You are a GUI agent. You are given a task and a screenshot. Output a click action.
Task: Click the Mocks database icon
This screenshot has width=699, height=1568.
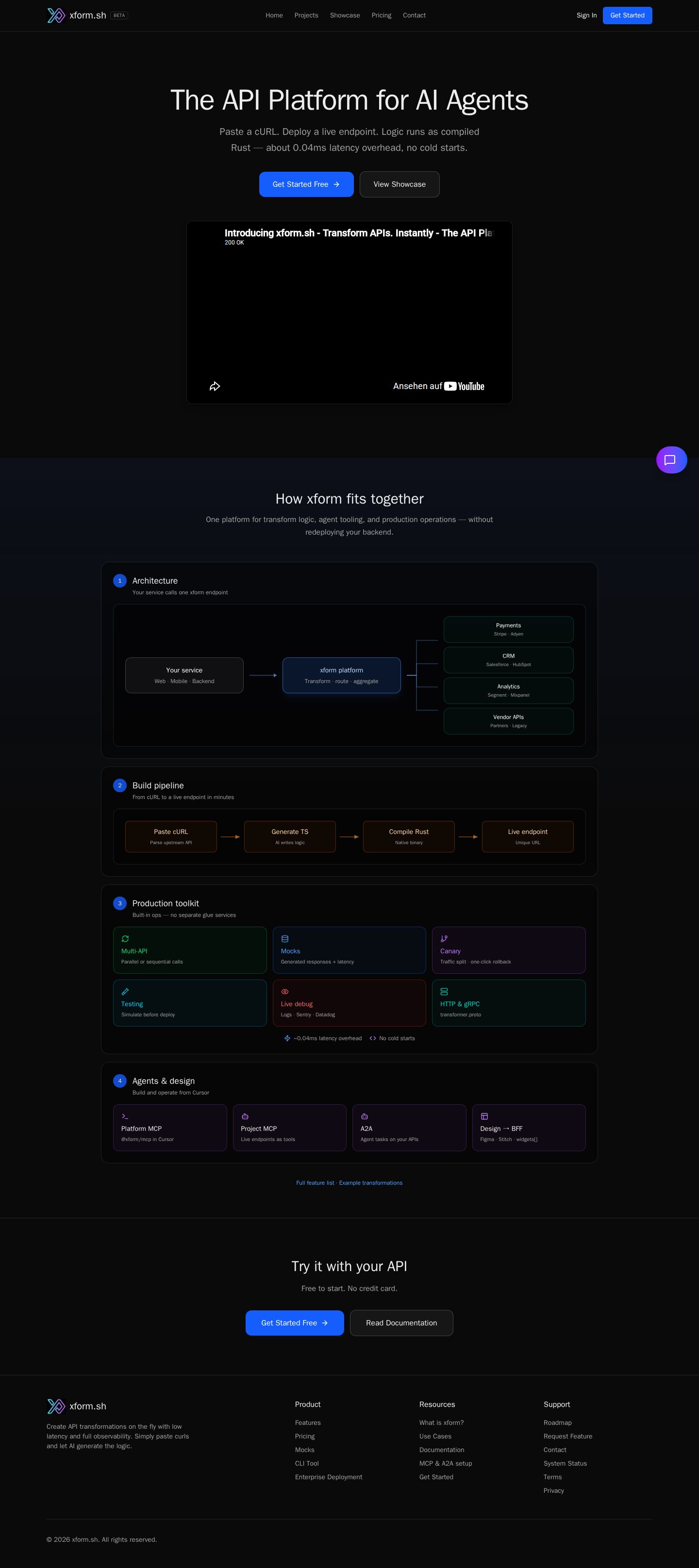click(285, 939)
